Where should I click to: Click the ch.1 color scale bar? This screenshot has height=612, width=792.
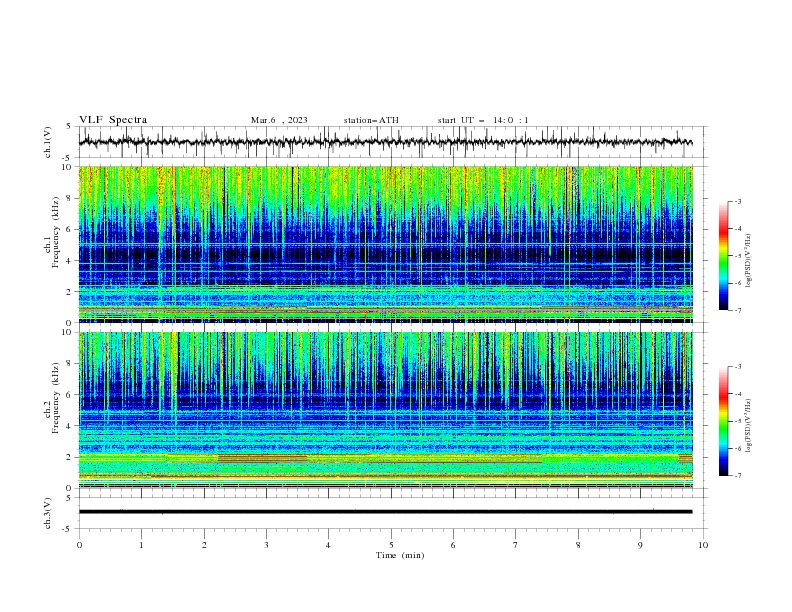pos(723,256)
